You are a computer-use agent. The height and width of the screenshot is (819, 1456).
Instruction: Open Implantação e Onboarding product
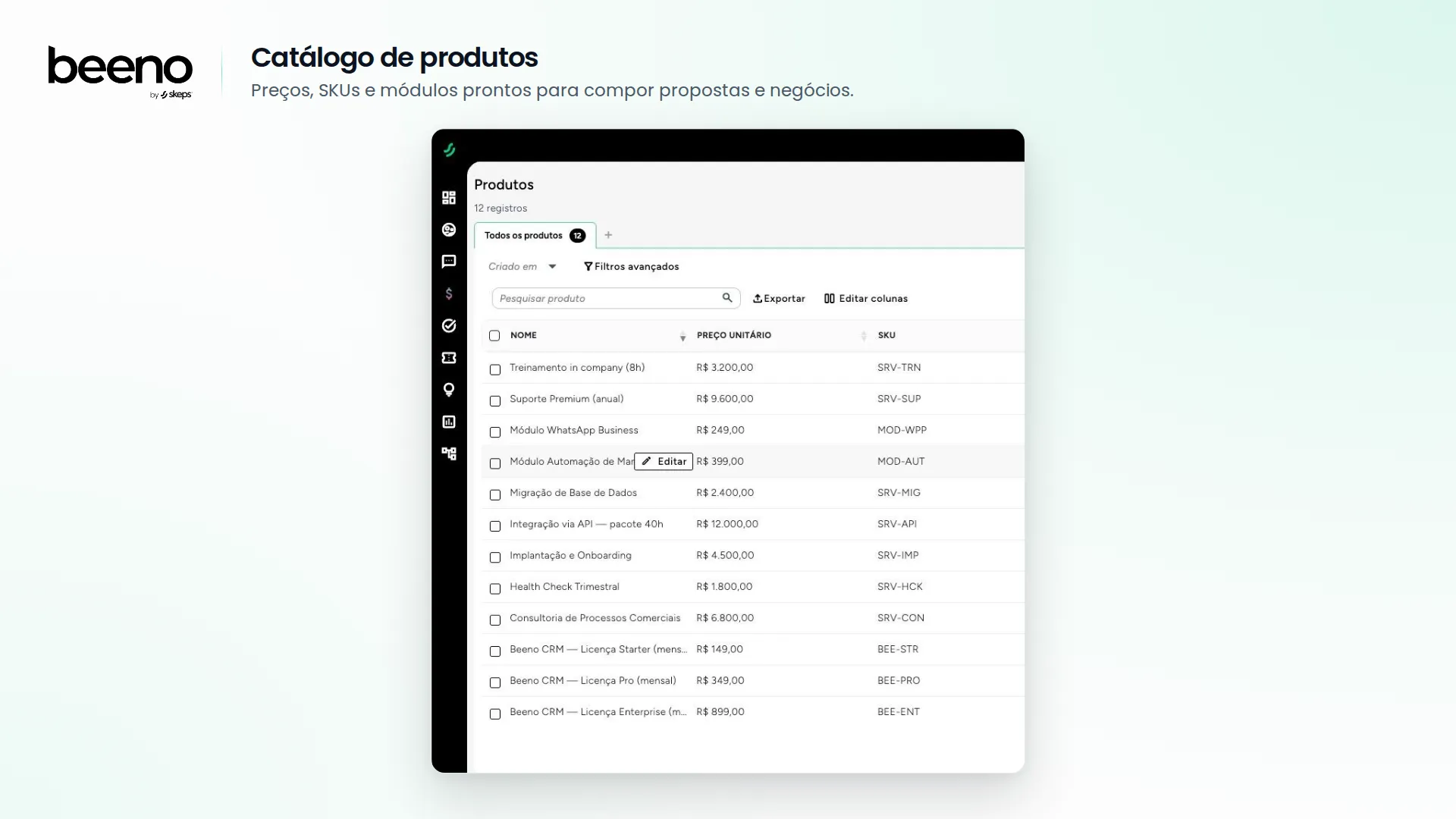coord(570,555)
